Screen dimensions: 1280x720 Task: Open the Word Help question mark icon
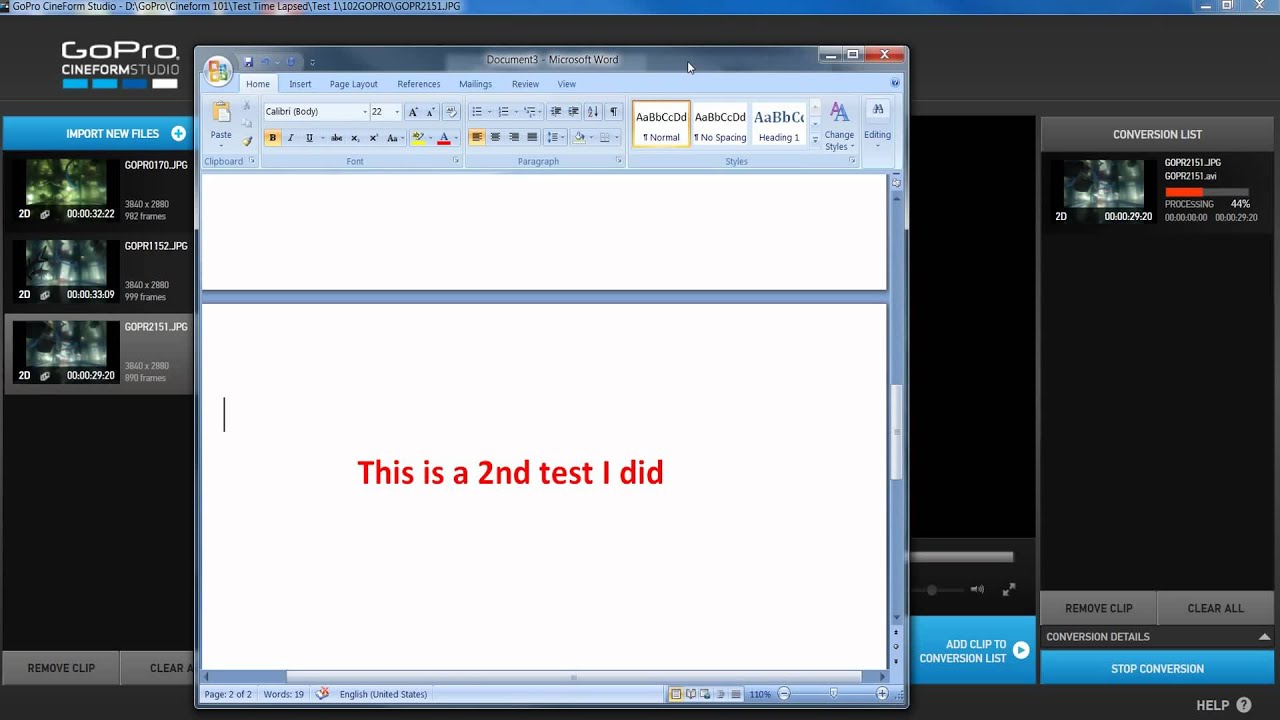point(895,84)
